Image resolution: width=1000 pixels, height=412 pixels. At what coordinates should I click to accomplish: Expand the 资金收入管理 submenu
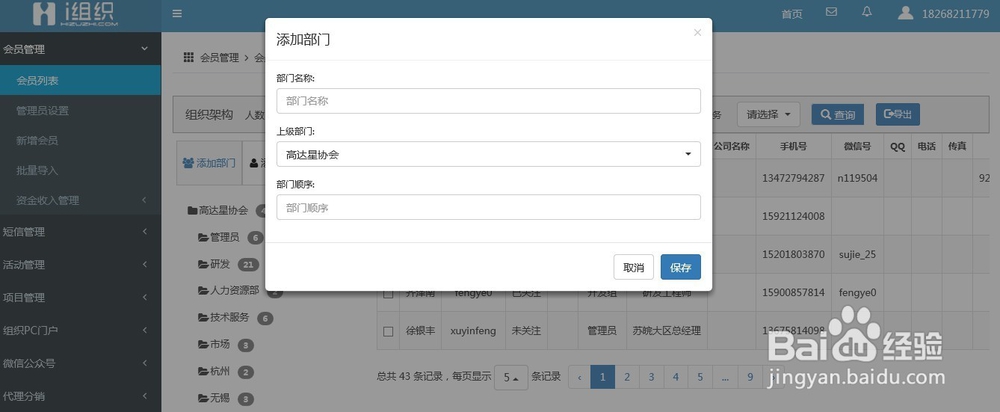point(80,200)
